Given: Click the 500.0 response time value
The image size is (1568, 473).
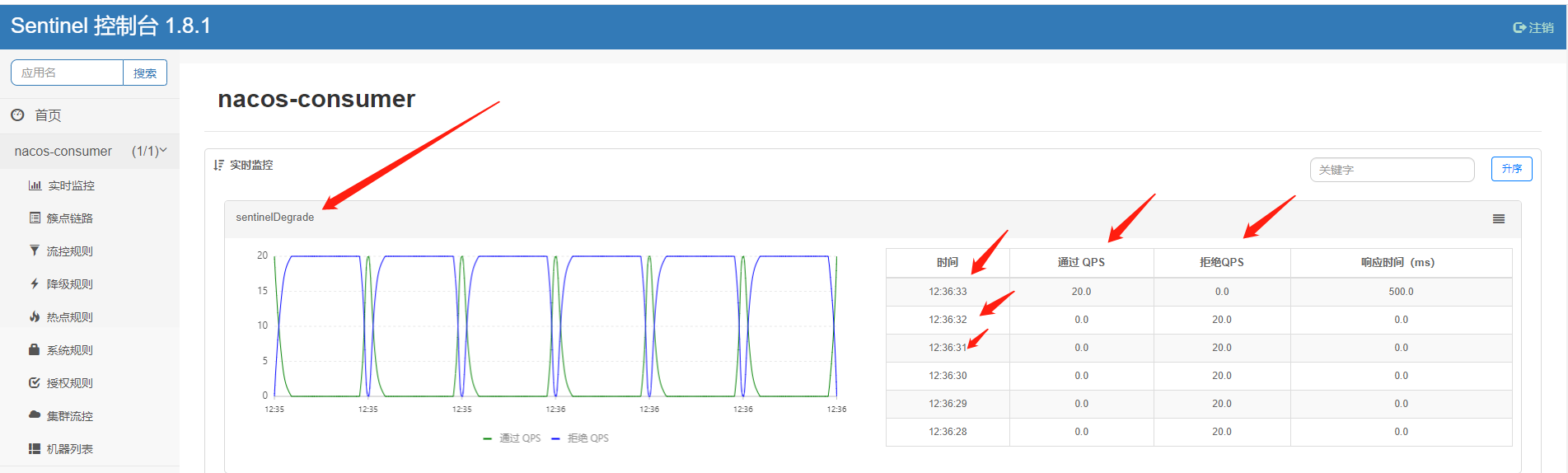Looking at the screenshot, I should (x=1401, y=292).
